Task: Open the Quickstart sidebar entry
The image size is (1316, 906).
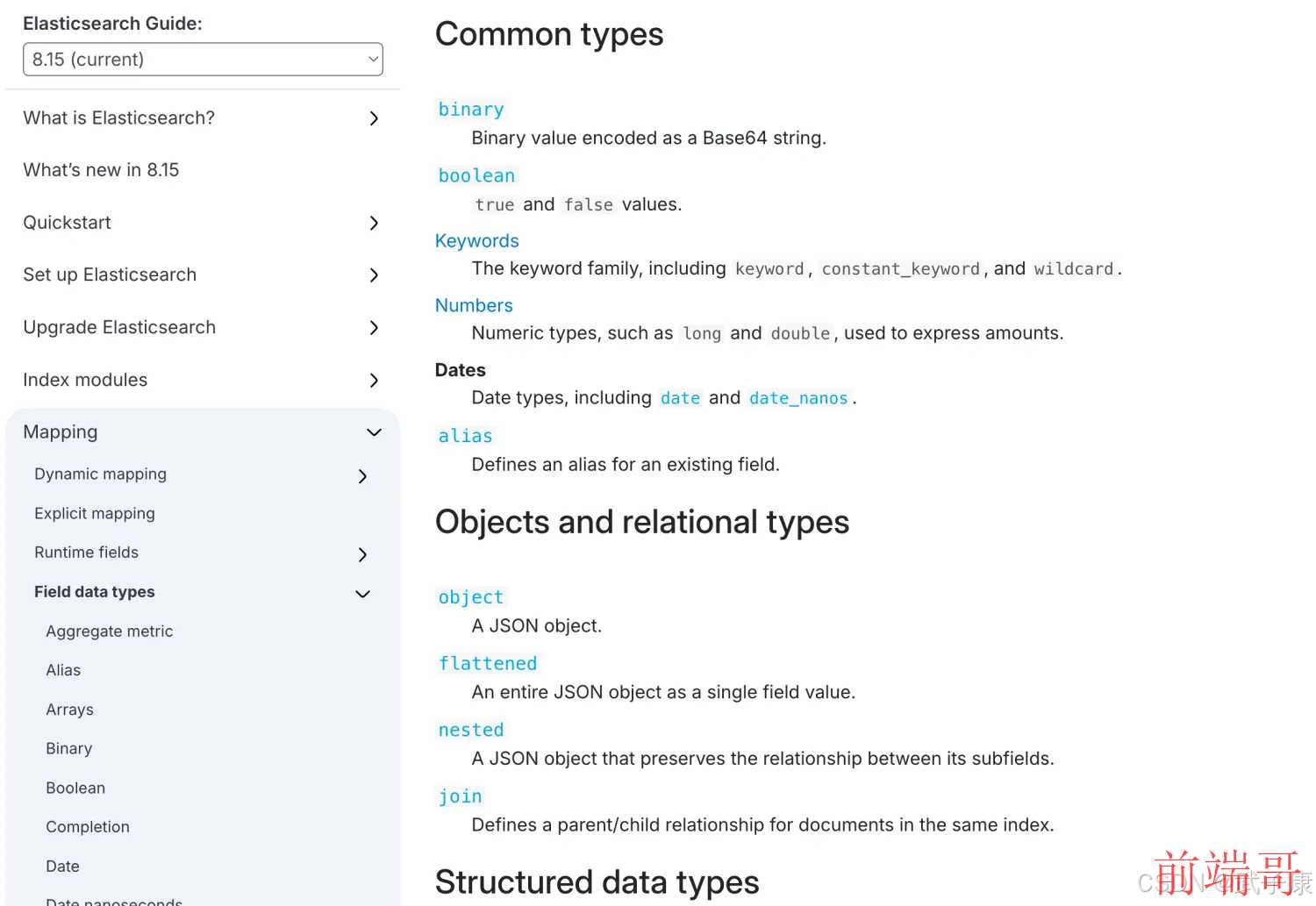Action: [x=67, y=223]
